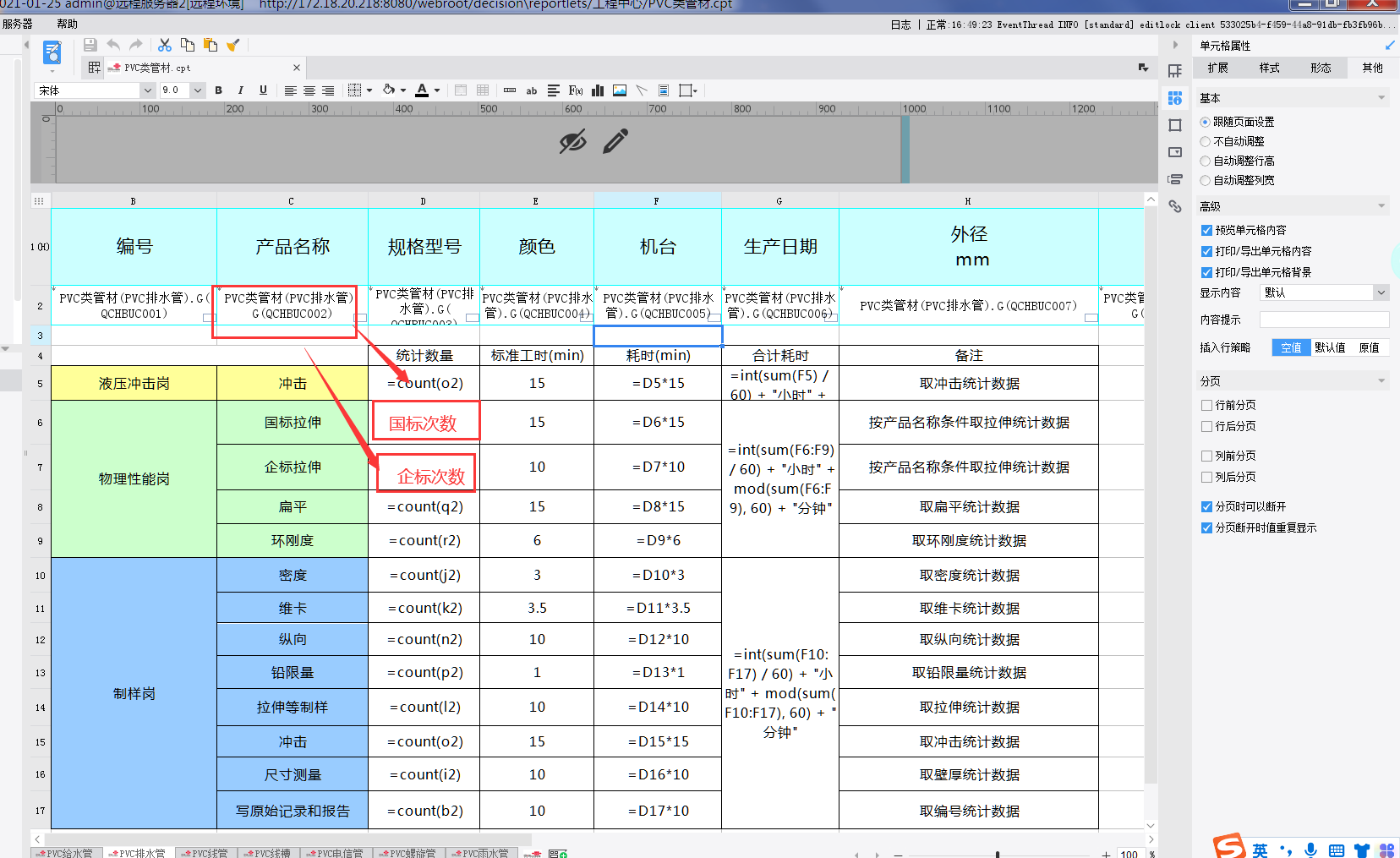Apply bold formatting
This screenshot has height=858, width=1400.
pos(219,90)
